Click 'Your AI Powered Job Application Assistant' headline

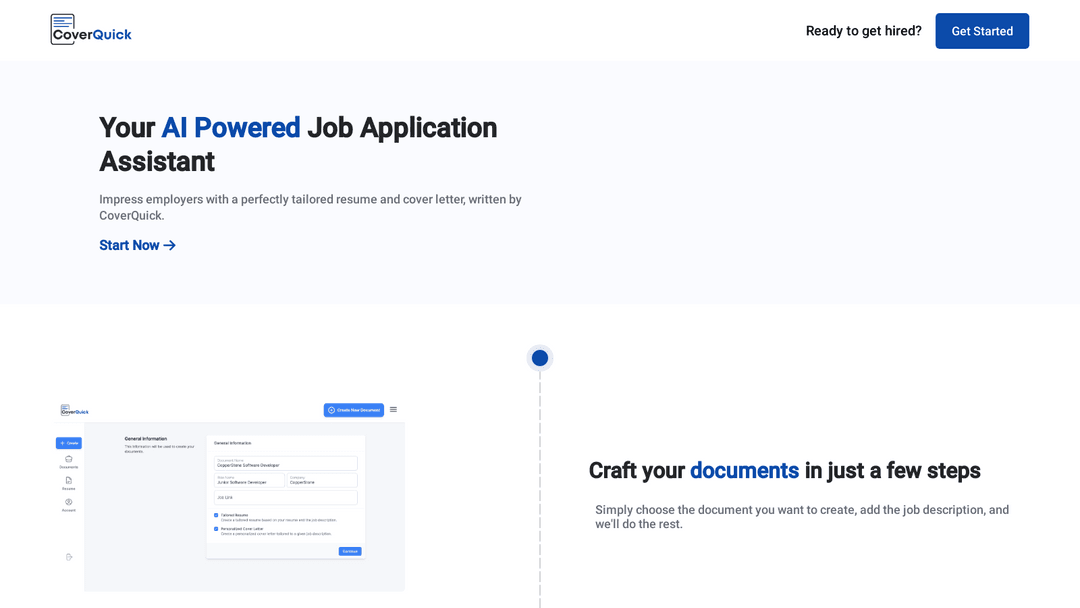298,145
